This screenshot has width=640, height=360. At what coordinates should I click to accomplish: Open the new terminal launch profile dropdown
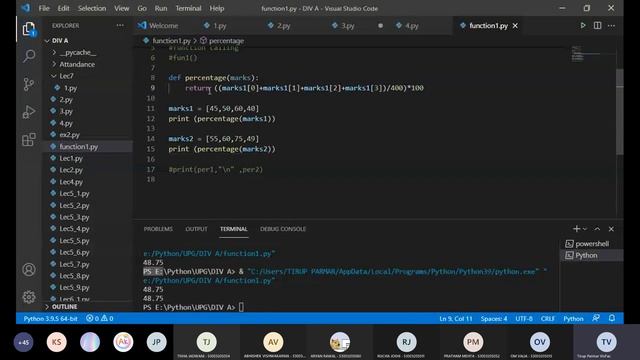click(x=585, y=229)
